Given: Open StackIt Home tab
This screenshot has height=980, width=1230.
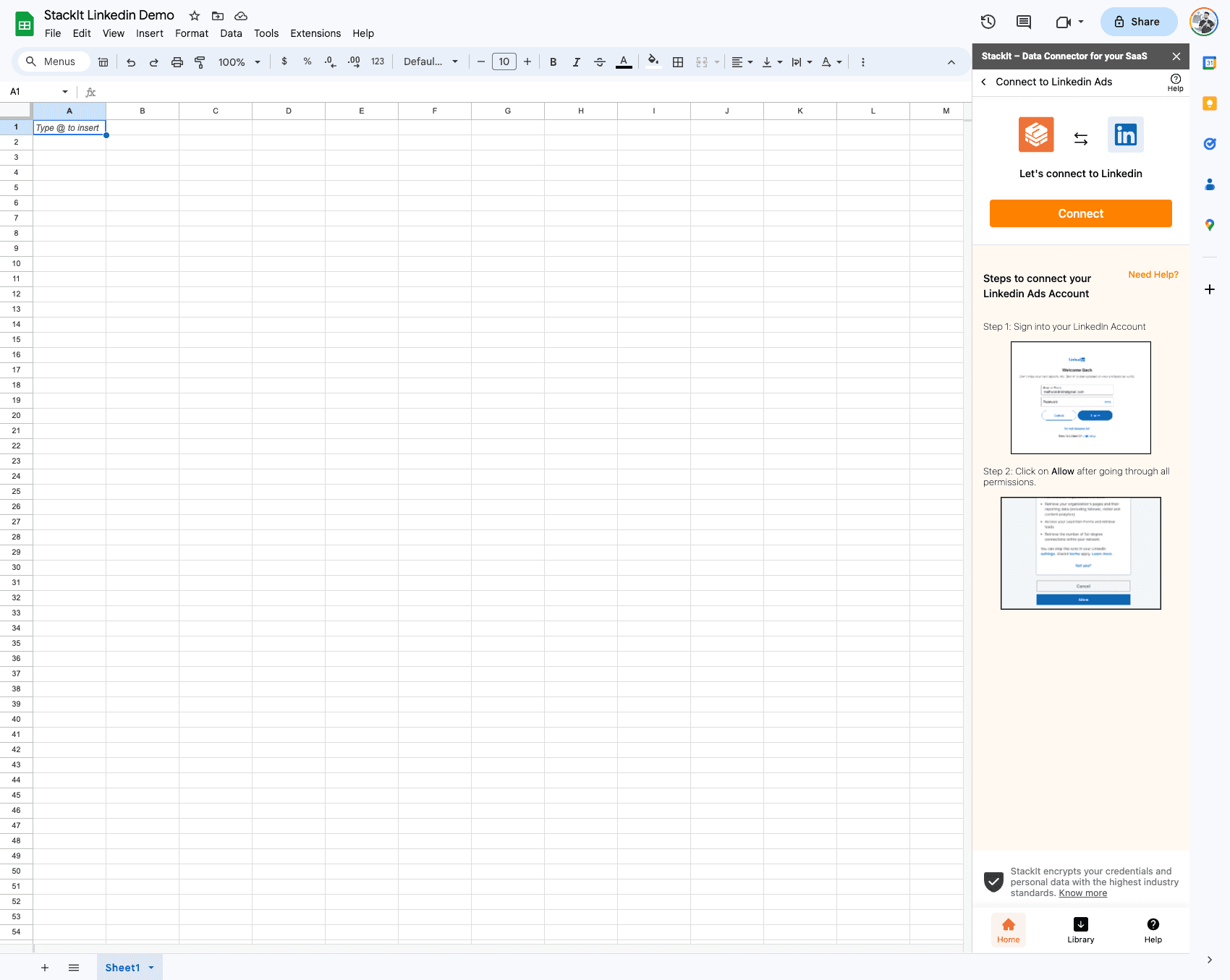Looking at the screenshot, I should click(1009, 930).
